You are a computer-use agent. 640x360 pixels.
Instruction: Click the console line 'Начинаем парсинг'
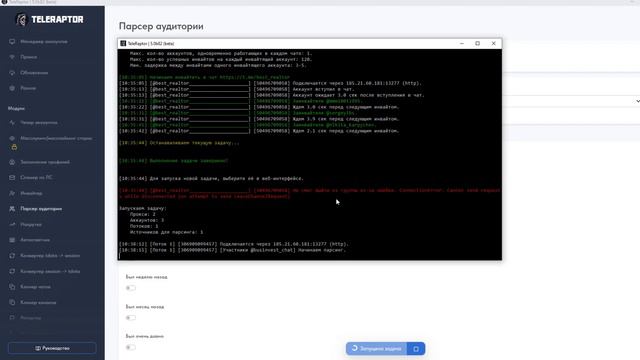point(232,250)
